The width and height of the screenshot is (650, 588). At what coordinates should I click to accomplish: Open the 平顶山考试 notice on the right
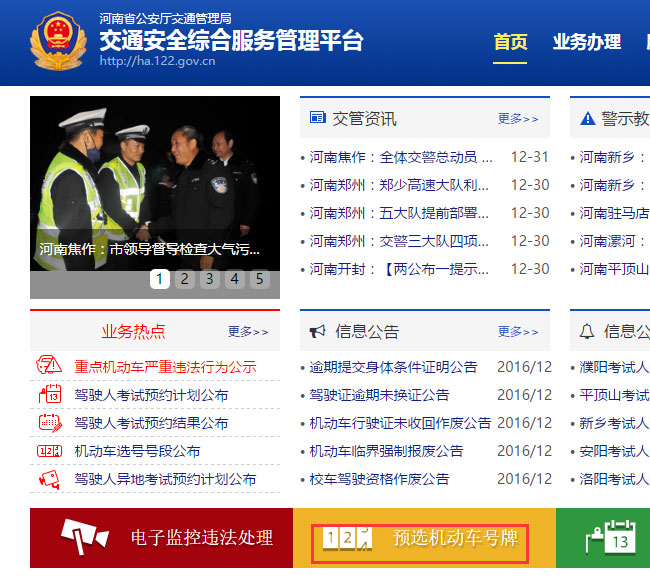coord(614,395)
